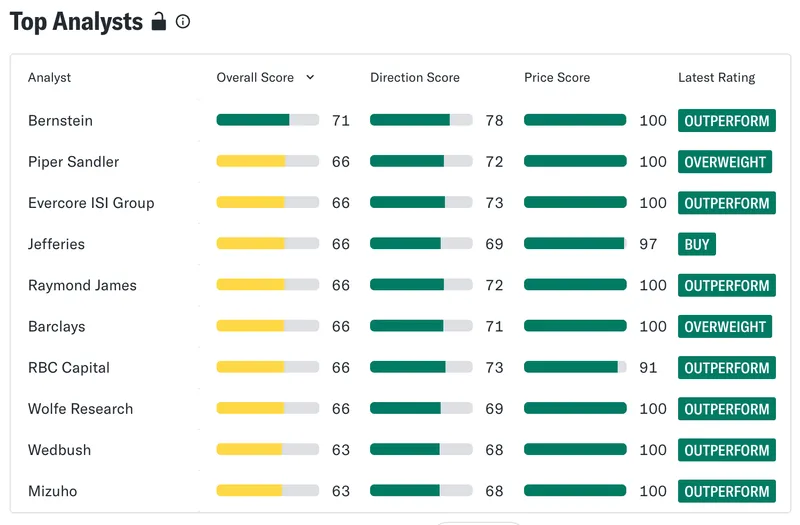This screenshot has width=800, height=525.
Task: Click Barclays' OVERWEIGHT rating badge
Action: 724,327
